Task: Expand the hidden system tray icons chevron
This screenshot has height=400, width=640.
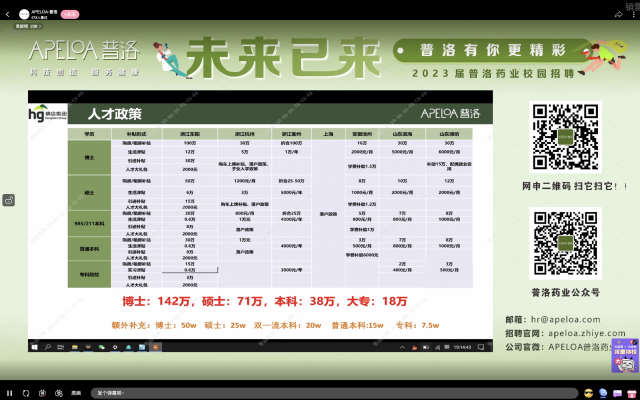Action: pyautogui.click(x=402, y=347)
